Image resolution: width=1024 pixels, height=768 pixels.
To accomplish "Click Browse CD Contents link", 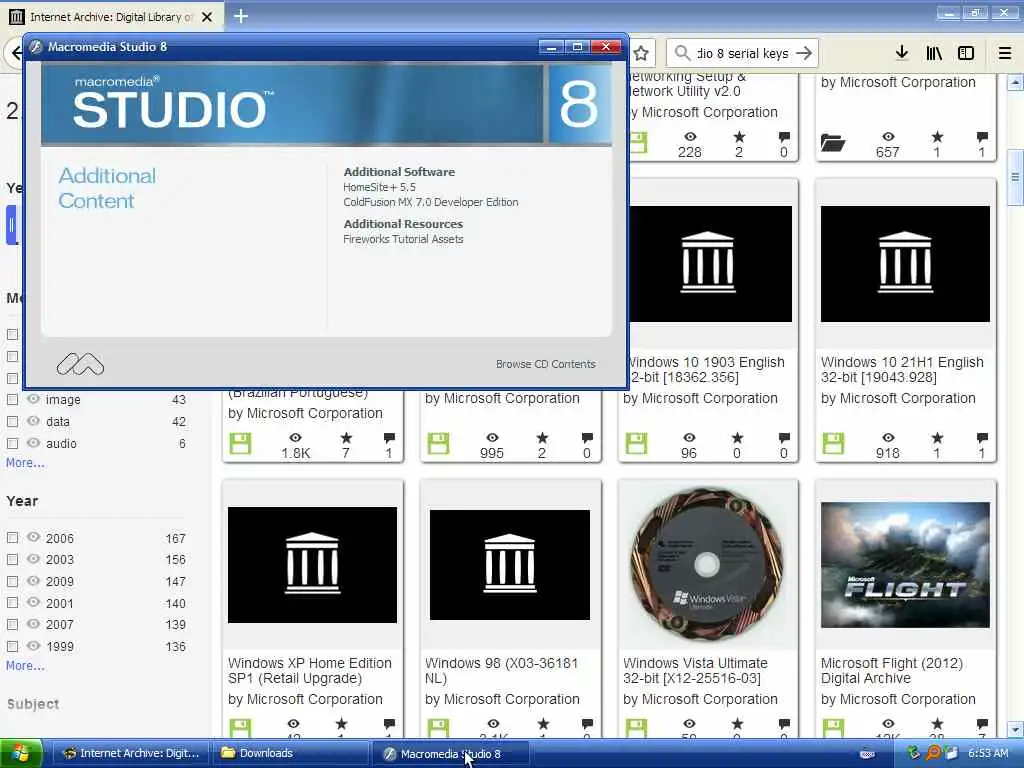I will pos(545,364).
